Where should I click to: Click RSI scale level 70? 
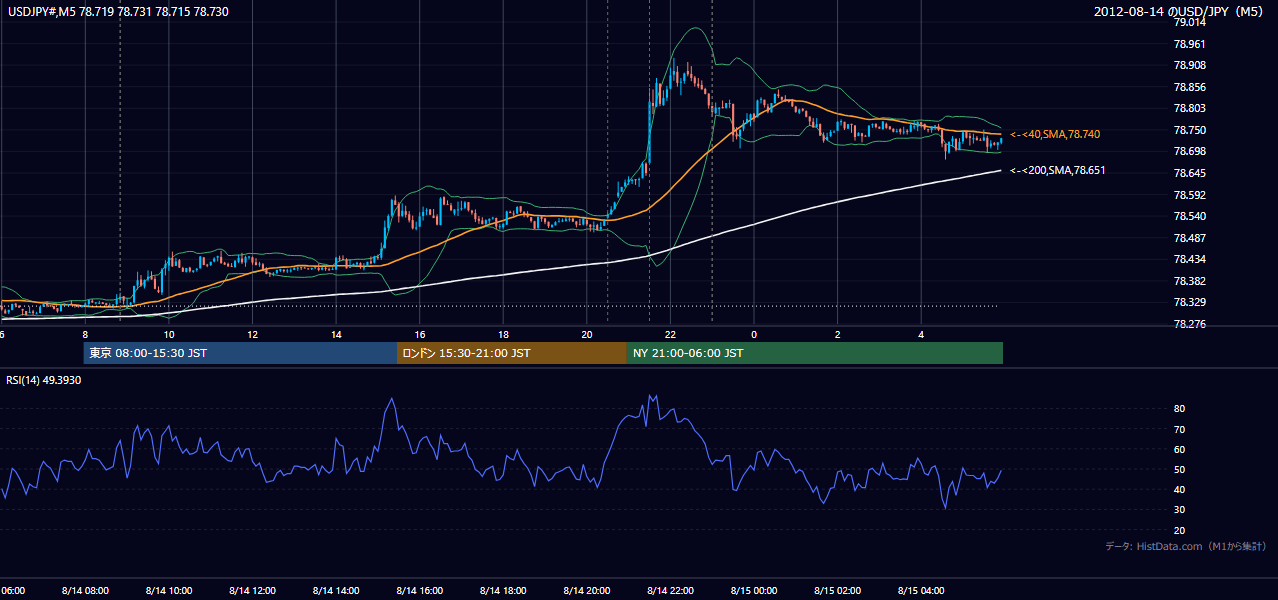[x=1180, y=429]
